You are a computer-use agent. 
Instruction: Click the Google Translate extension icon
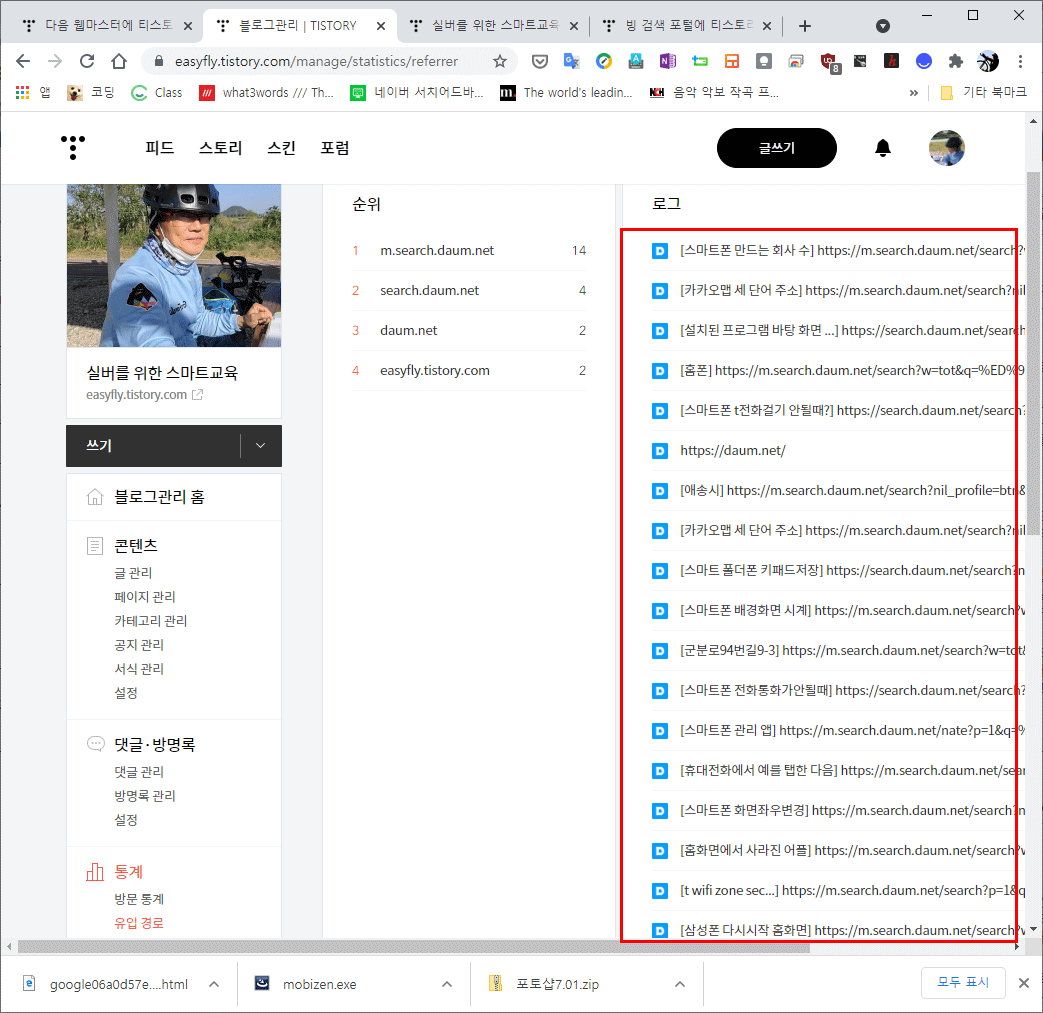pyautogui.click(x=571, y=61)
